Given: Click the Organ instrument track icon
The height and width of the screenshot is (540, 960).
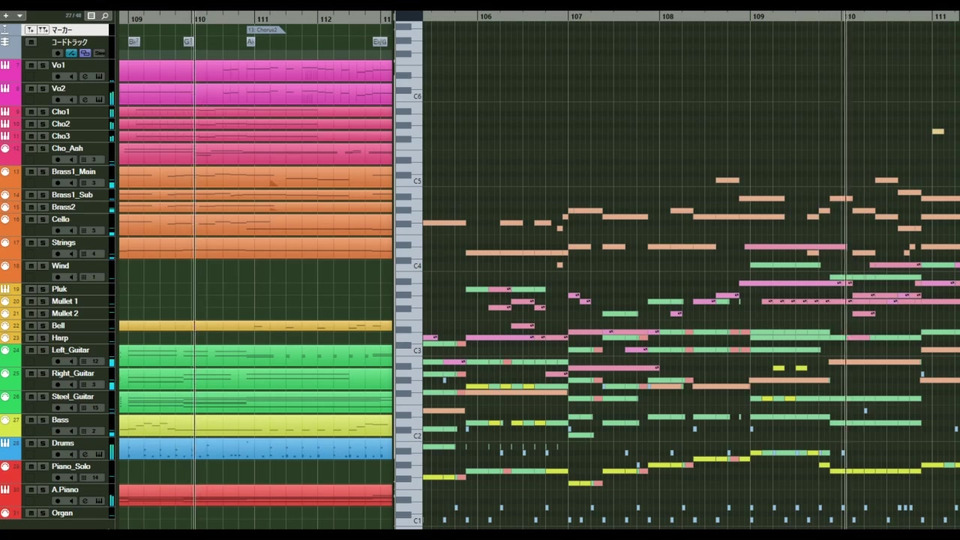Looking at the screenshot, I should coord(5,513).
